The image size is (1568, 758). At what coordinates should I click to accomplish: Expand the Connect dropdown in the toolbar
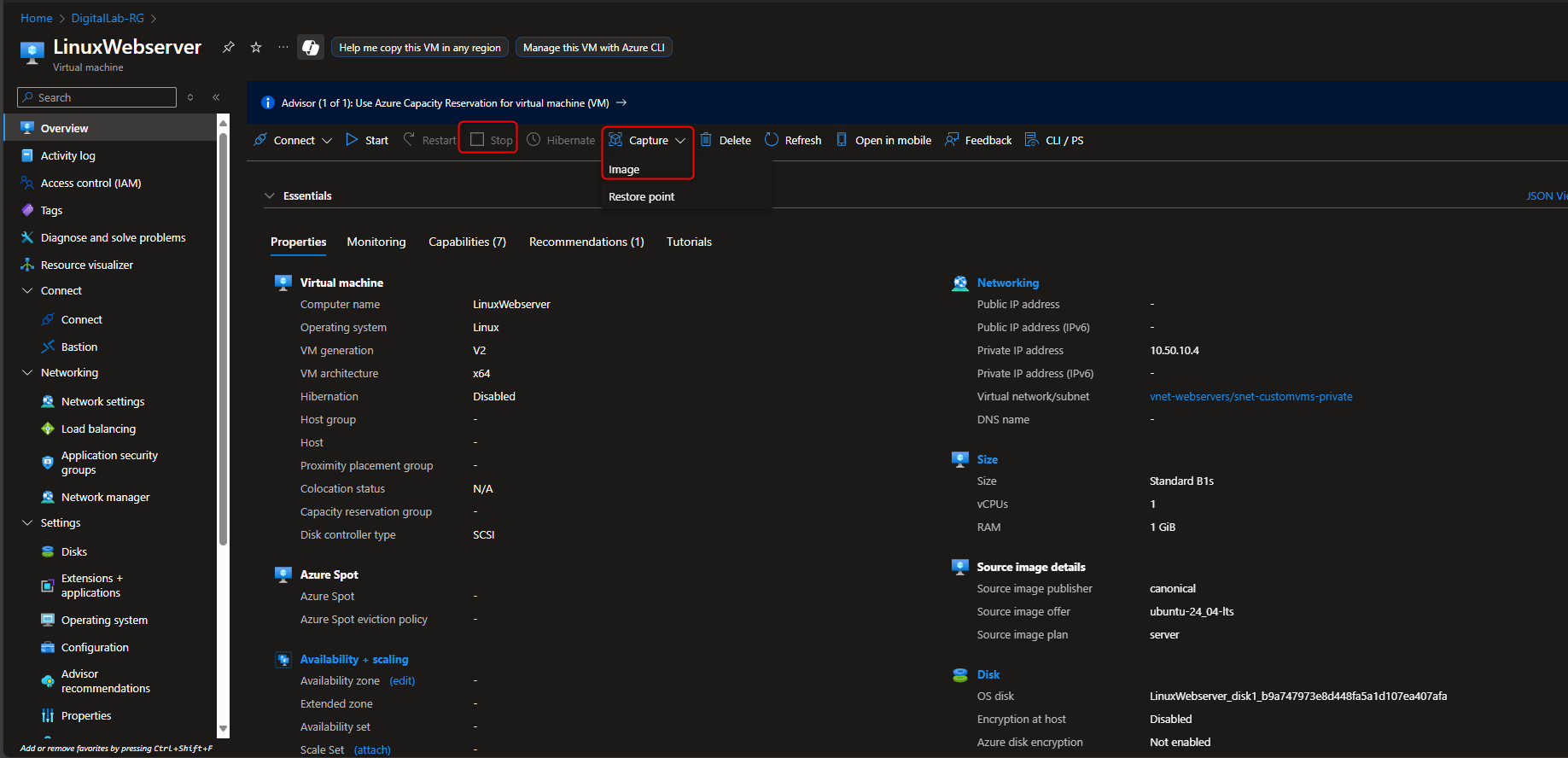pyautogui.click(x=327, y=141)
